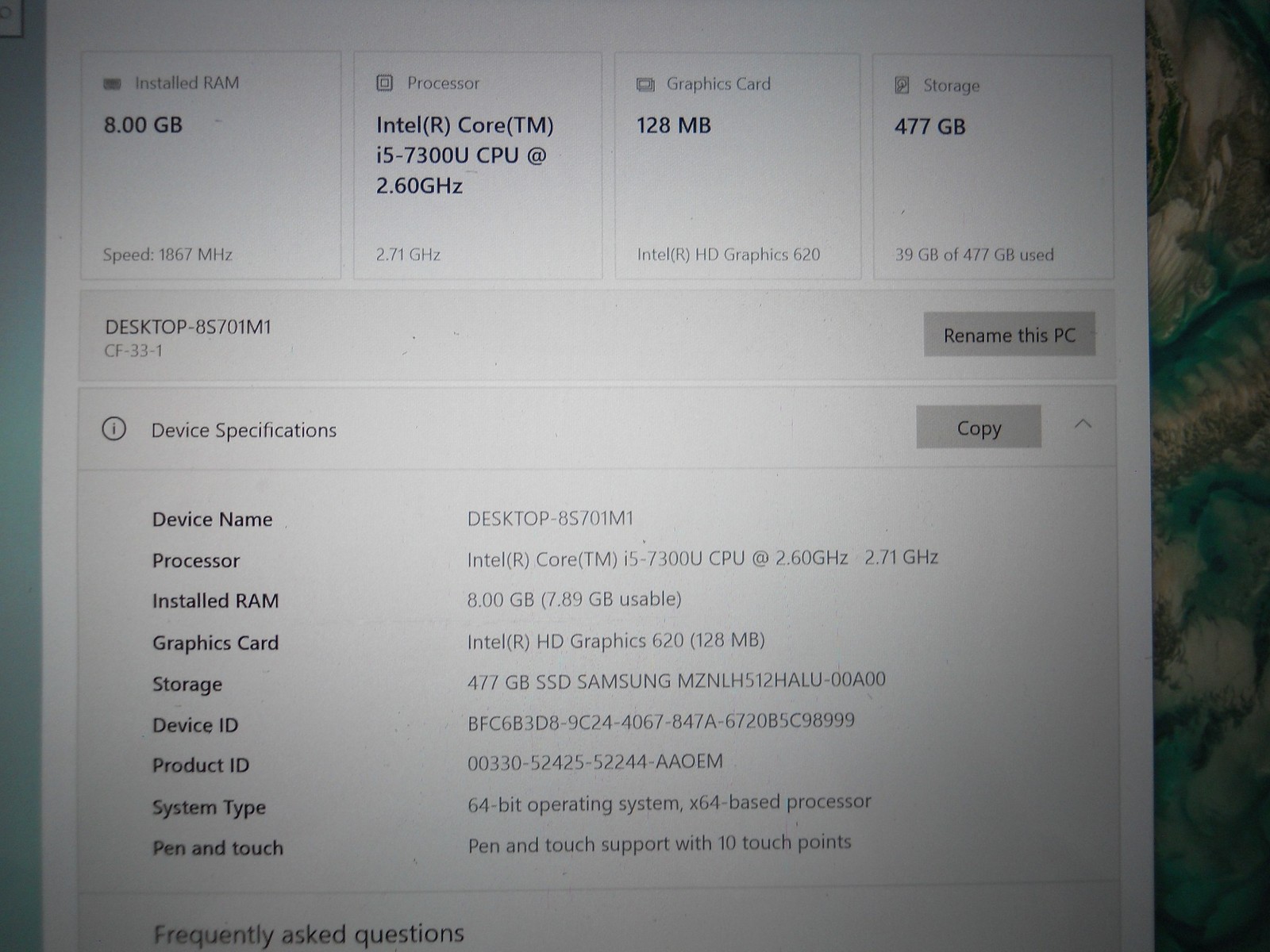Select the Processor value in specifications
The width and height of the screenshot is (1270, 952).
pyautogui.click(x=702, y=558)
